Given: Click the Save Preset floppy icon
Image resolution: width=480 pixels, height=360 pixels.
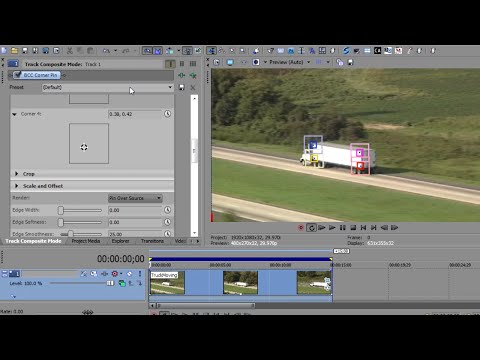Looking at the screenshot, I should (x=182, y=87).
